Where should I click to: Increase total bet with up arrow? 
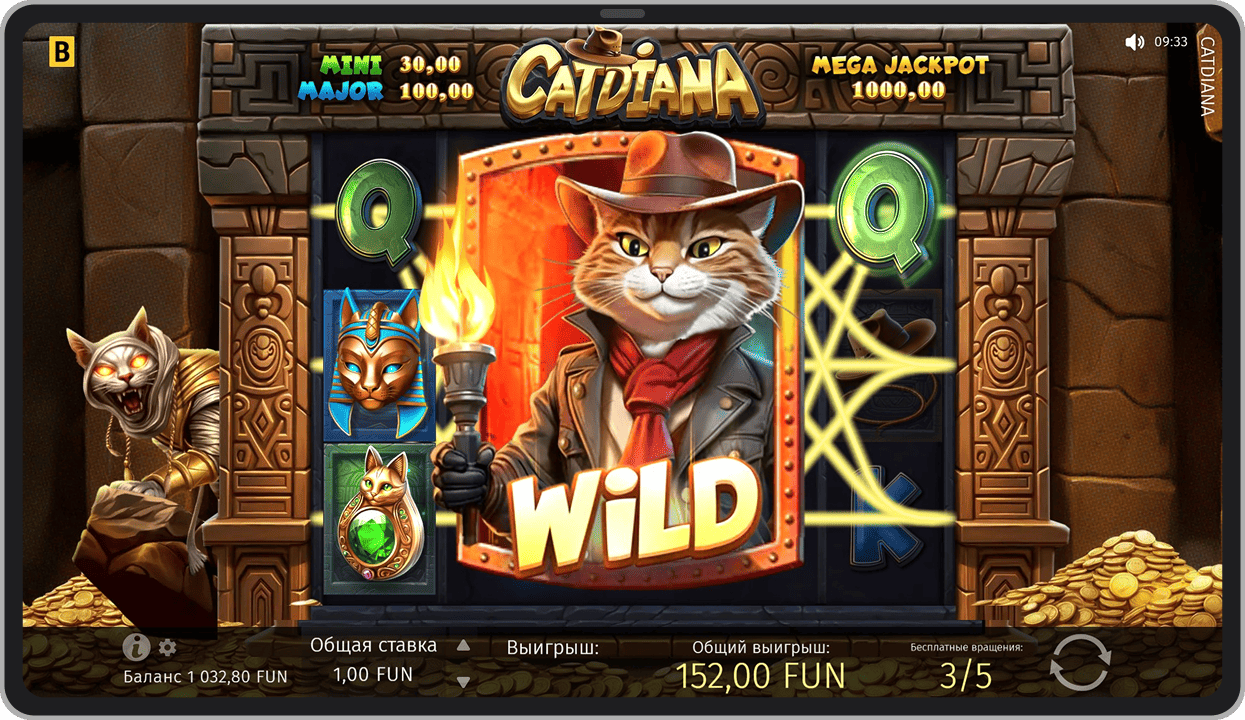click(x=463, y=646)
